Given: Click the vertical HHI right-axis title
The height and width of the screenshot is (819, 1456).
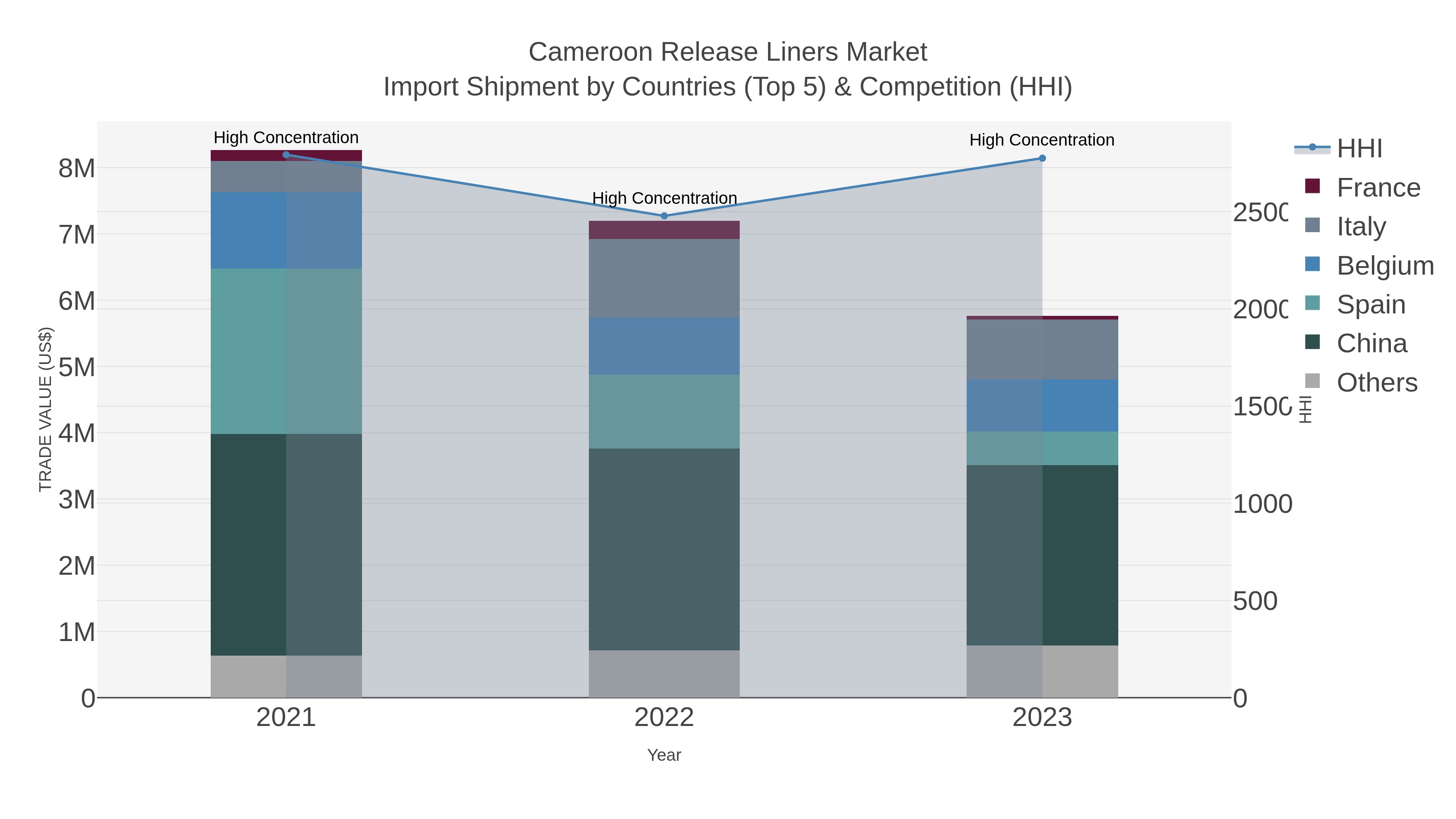Looking at the screenshot, I should 1305,409.
